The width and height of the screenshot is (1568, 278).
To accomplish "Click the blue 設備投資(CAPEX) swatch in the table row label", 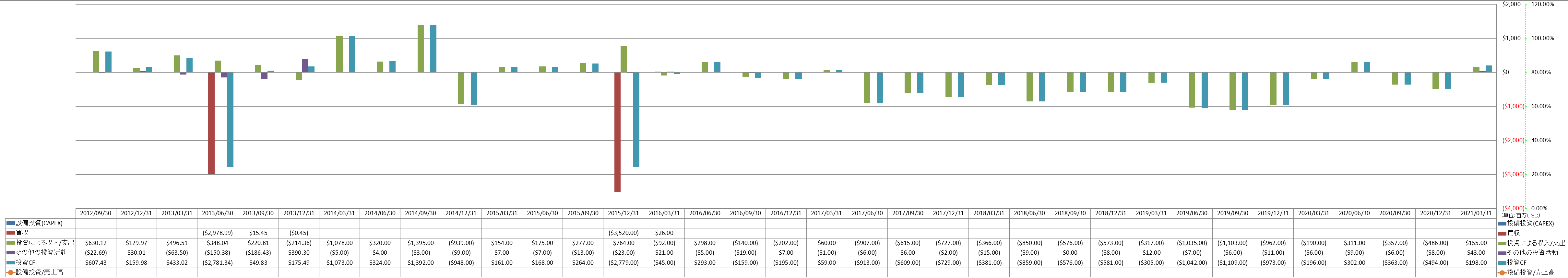I will coord(11,223).
